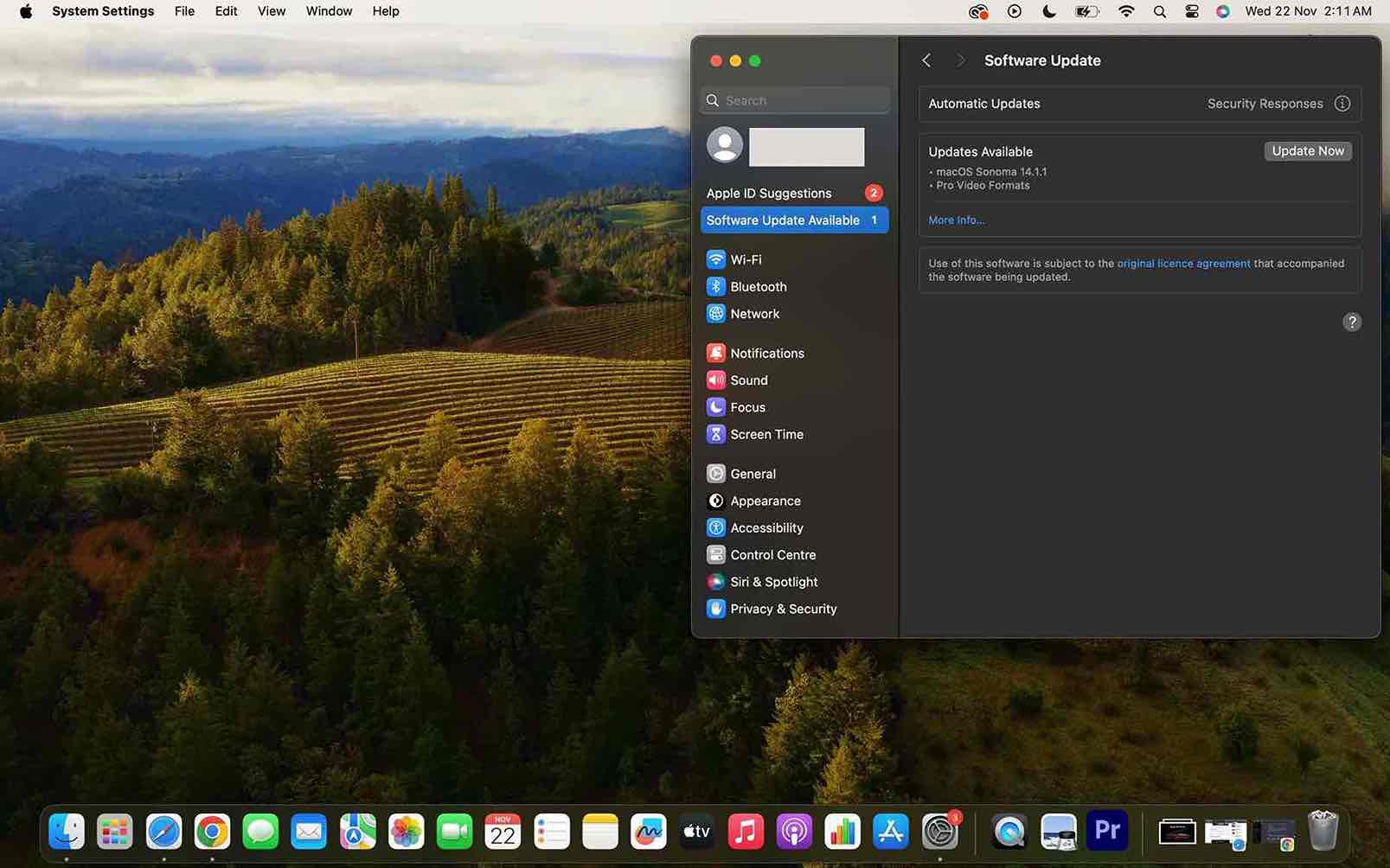Open Calendar from the dock

[503, 833]
